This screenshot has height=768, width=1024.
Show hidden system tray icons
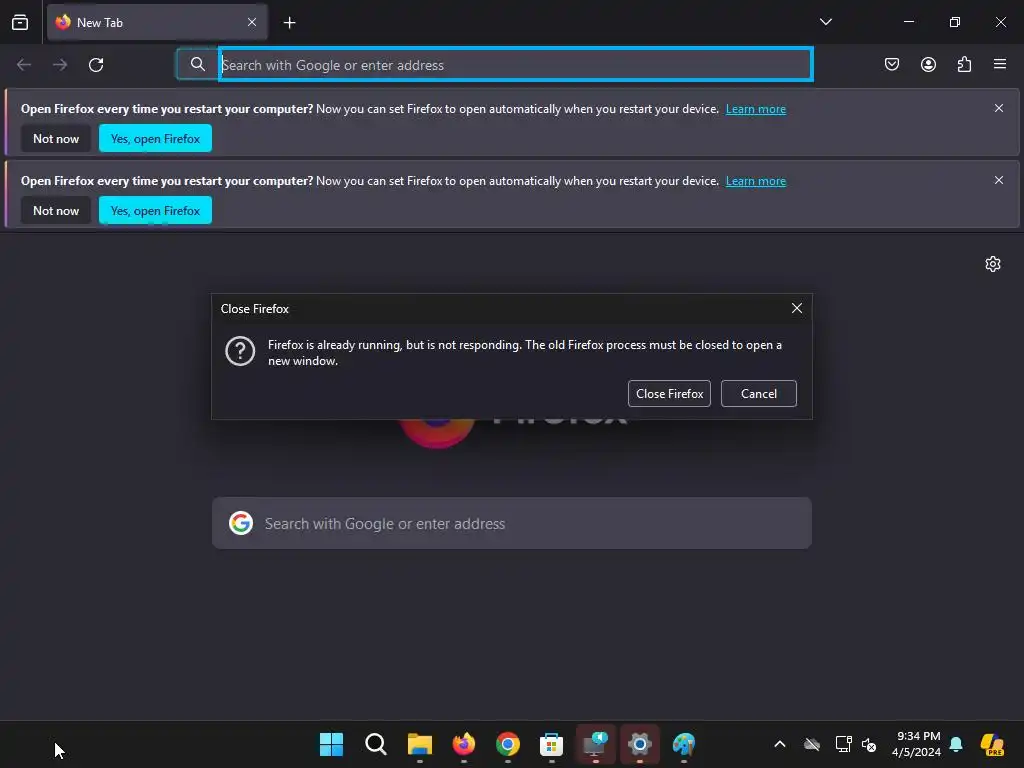(780, 744)
